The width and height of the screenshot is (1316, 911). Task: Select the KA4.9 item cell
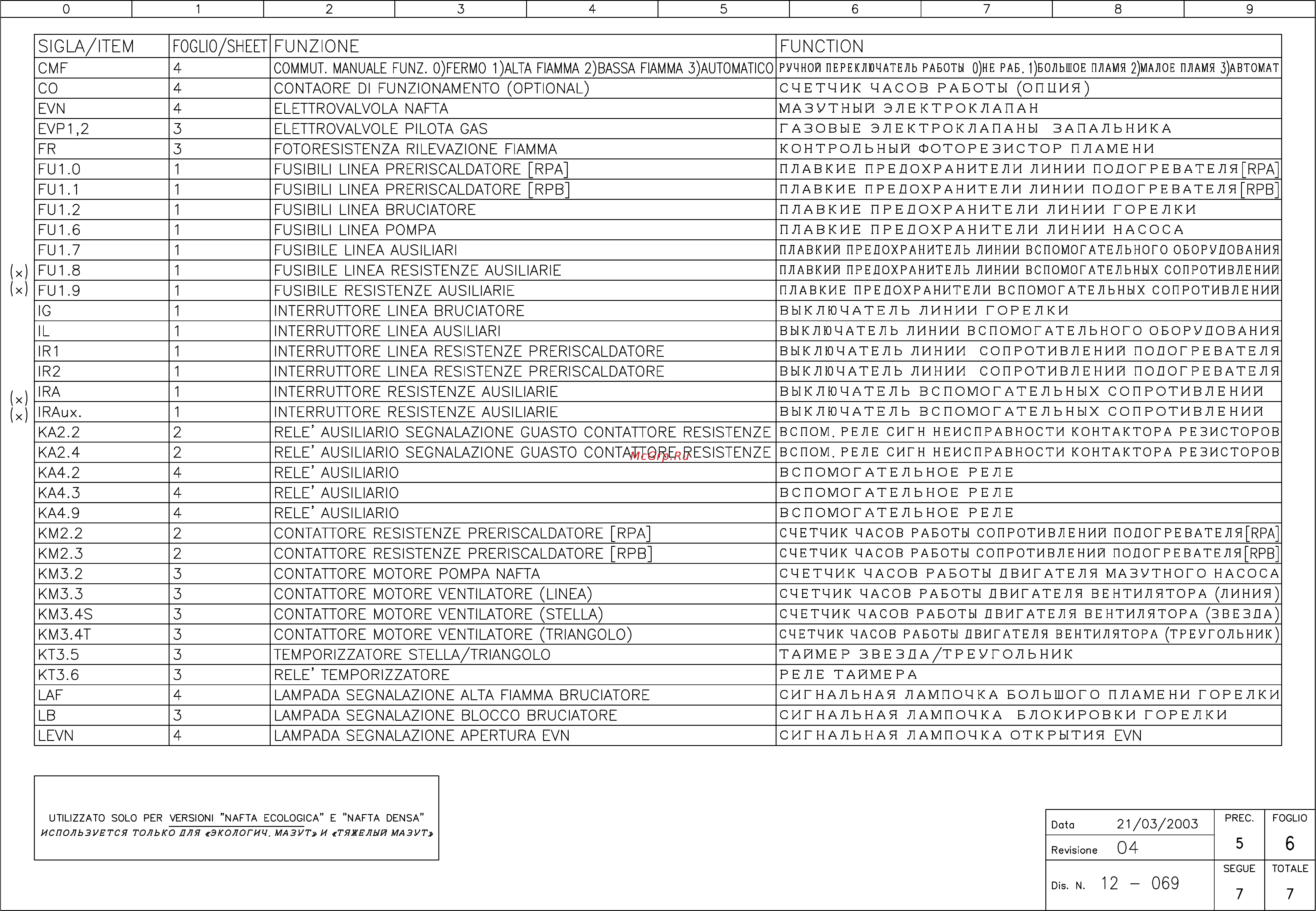point(101,513)
